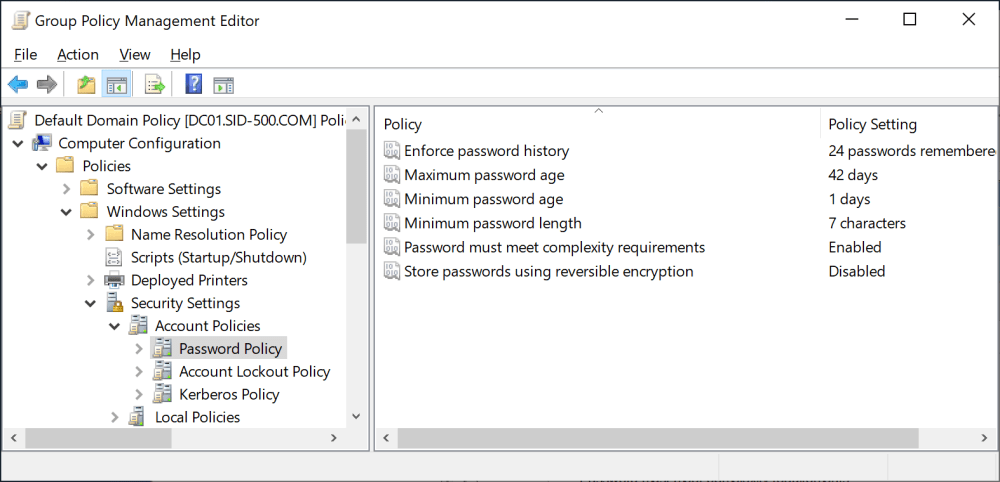Click the Policy Setting column header
Viewport: 1000px width, 482px height.
click(872, 124)
